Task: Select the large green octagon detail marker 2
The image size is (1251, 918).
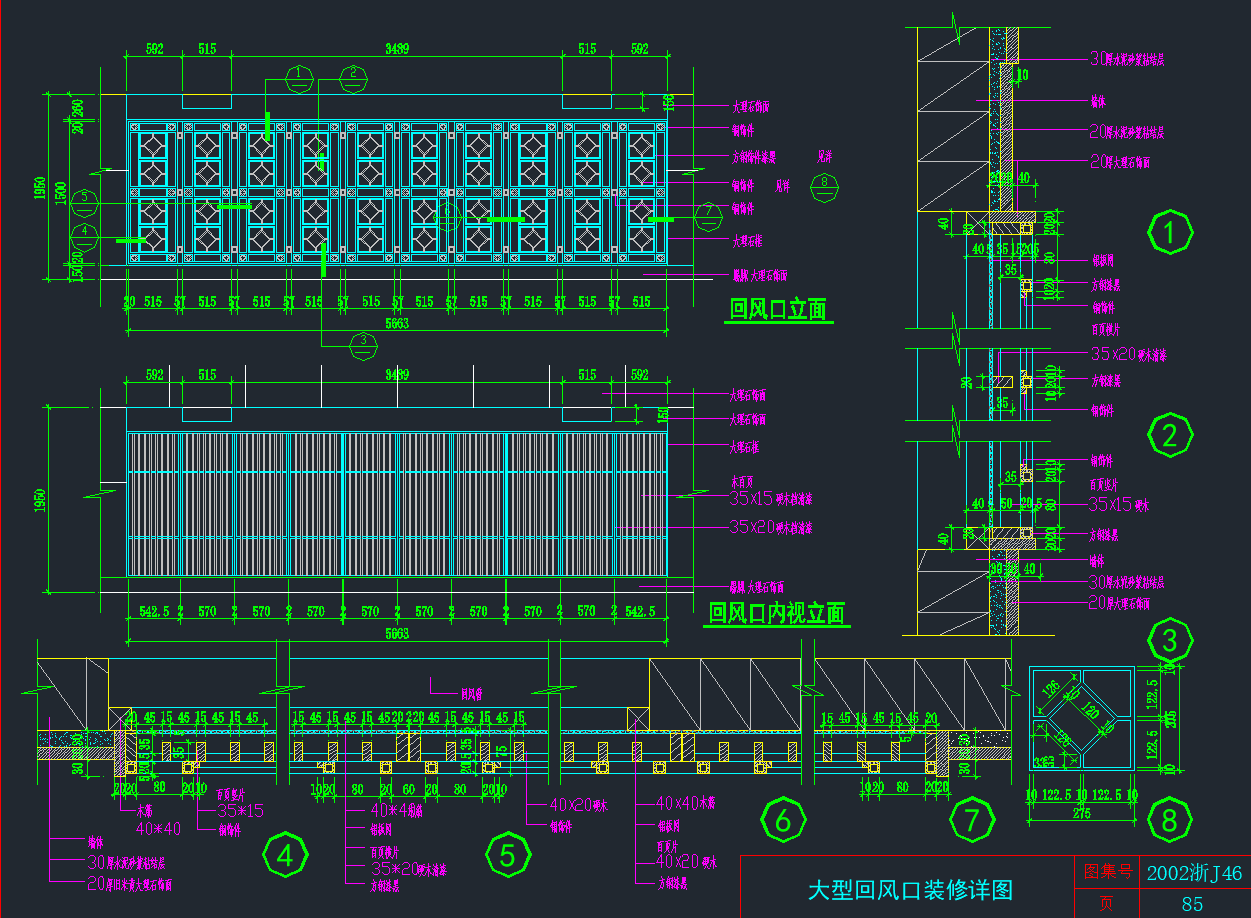Action: (x=1168, y=435)
